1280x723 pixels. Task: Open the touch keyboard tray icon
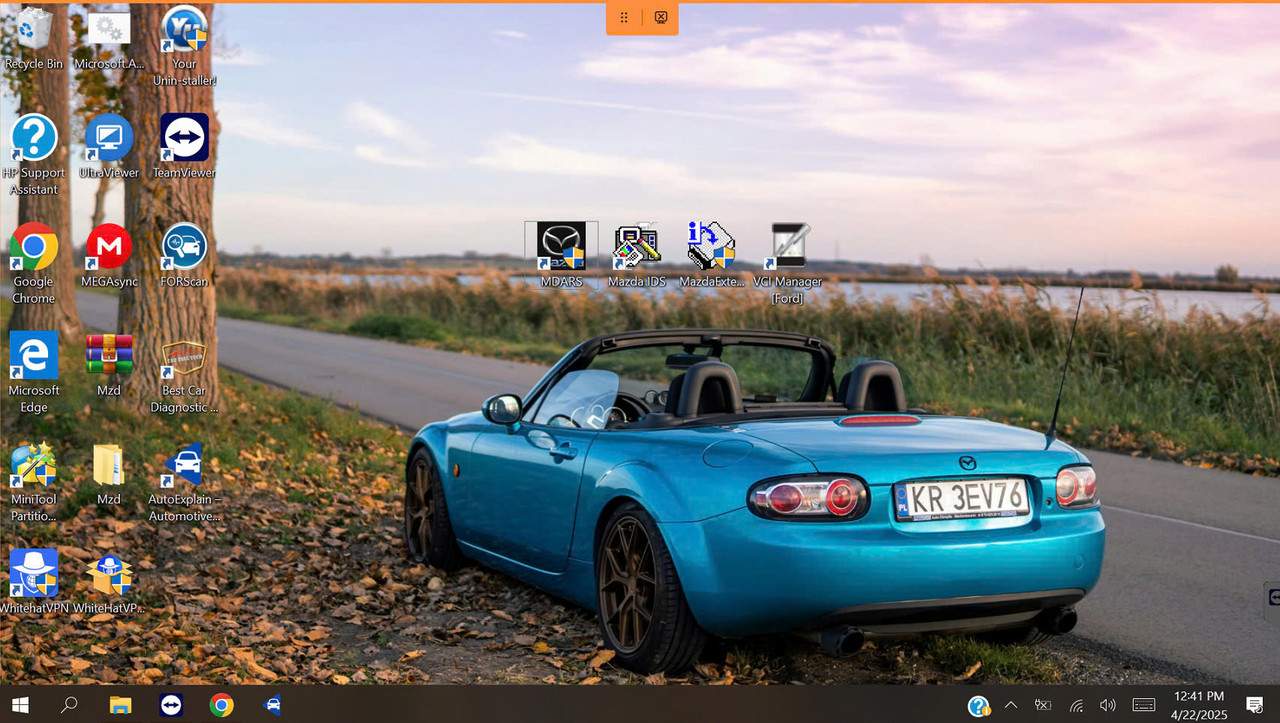pyautogui.click(x=1144, y=705)
